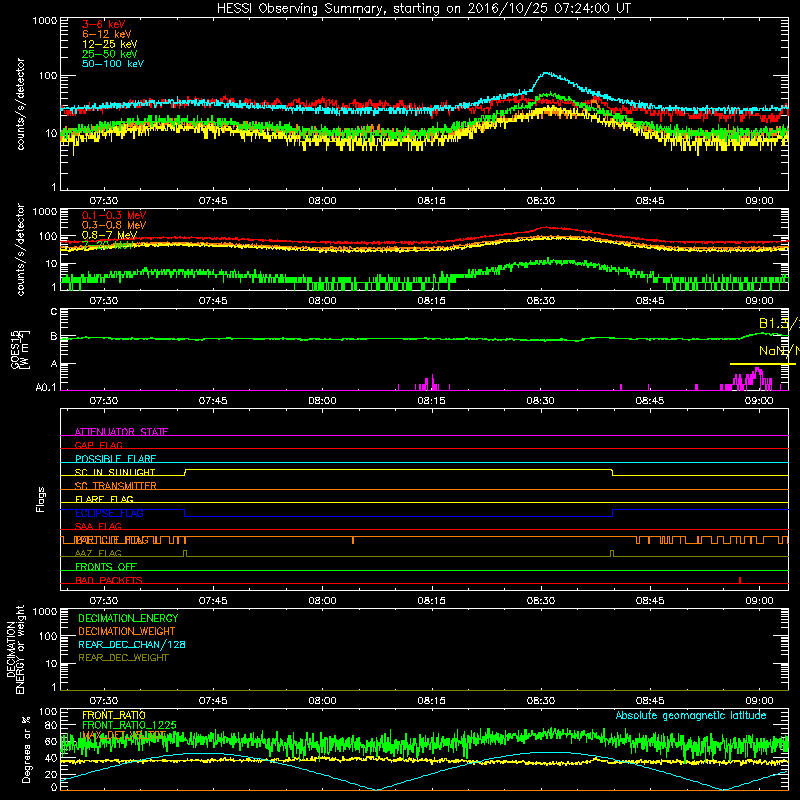Click the MAX_DET_VS_TOT legend label
This screenshot has height=800, width=800.
tap(124, 735)
